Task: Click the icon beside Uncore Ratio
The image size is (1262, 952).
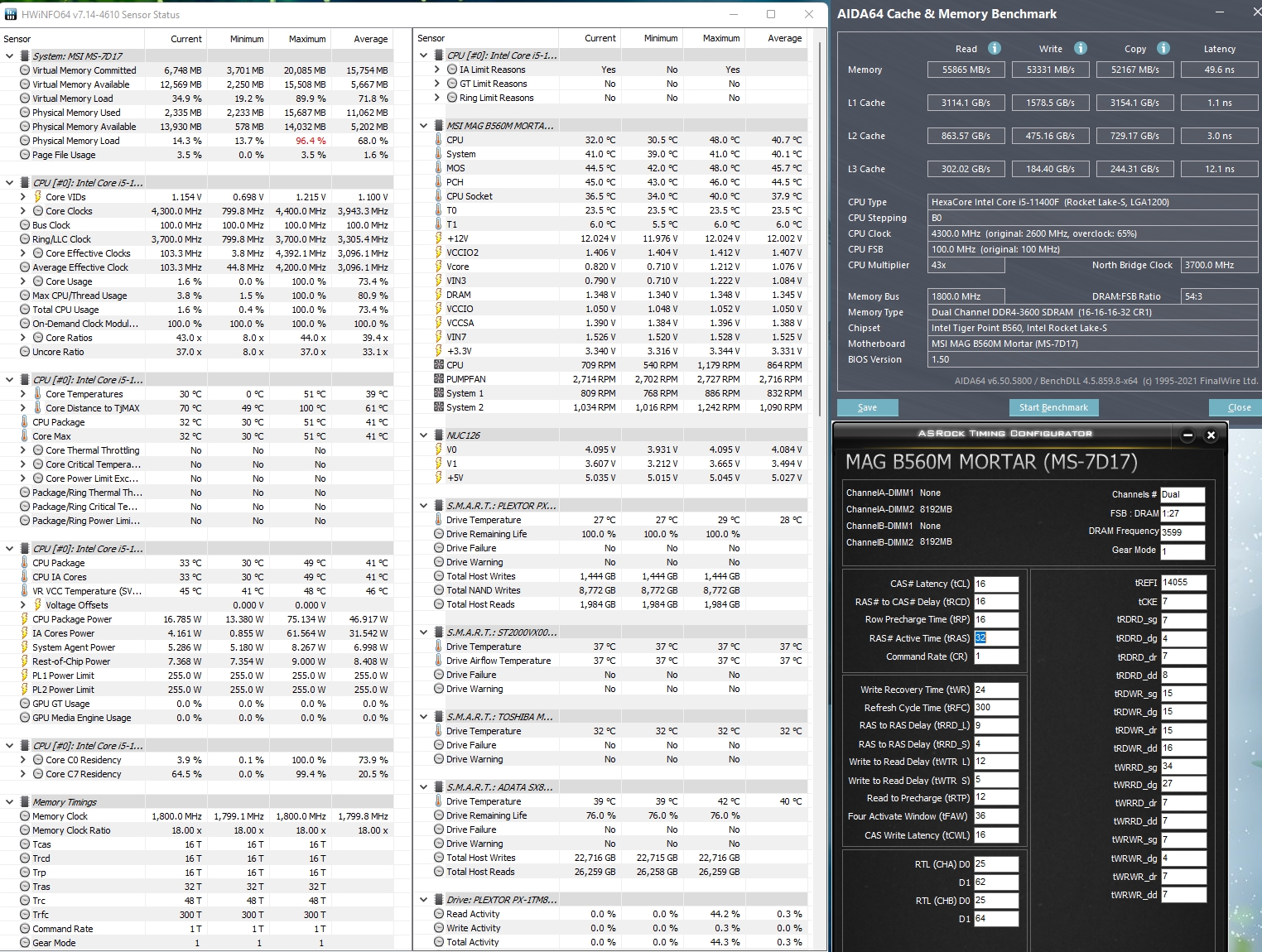Action: (x=25, y=352)
